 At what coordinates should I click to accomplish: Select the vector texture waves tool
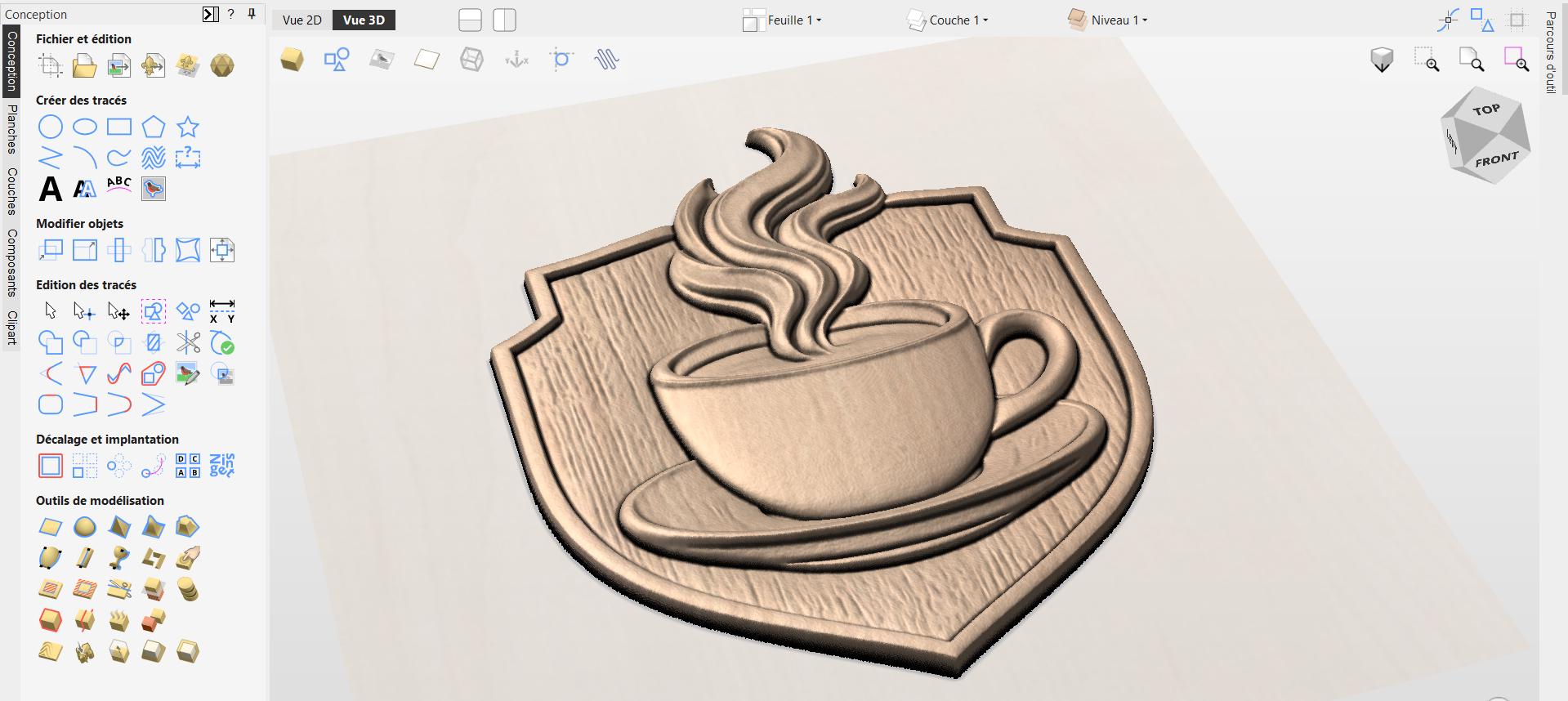click(154, 157)
